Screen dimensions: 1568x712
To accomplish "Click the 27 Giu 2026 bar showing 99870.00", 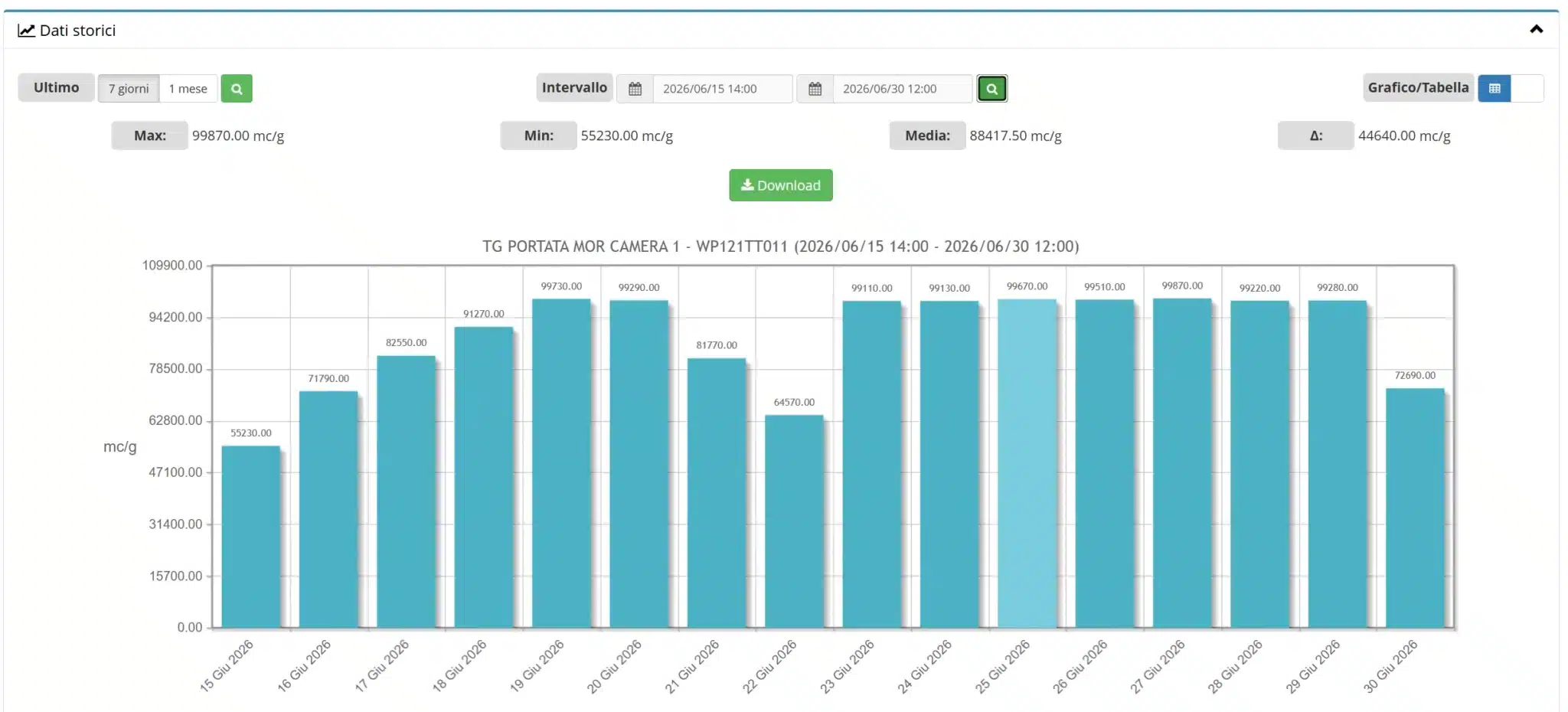I will [x=1182, y=463].
